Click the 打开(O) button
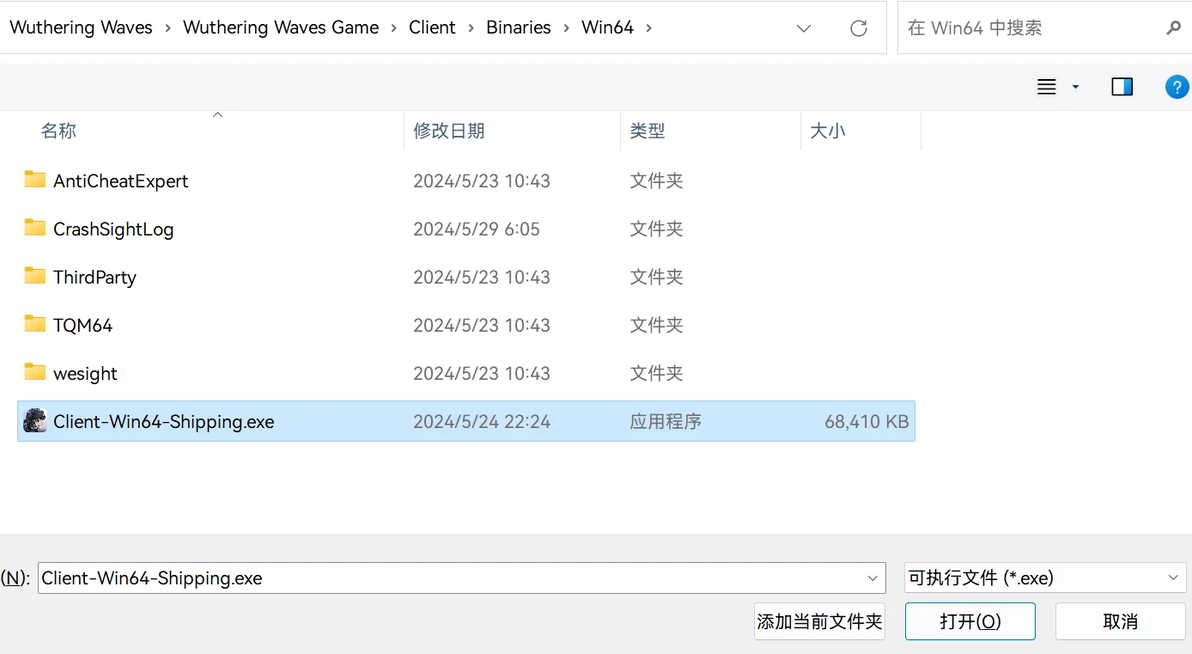 coord(970,621)
